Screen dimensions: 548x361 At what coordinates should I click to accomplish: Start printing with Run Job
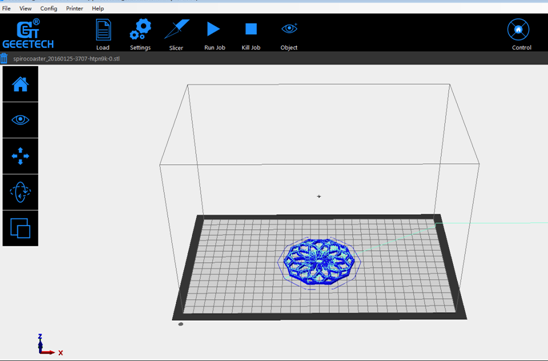pyautogui.click(x=213, y=29)
